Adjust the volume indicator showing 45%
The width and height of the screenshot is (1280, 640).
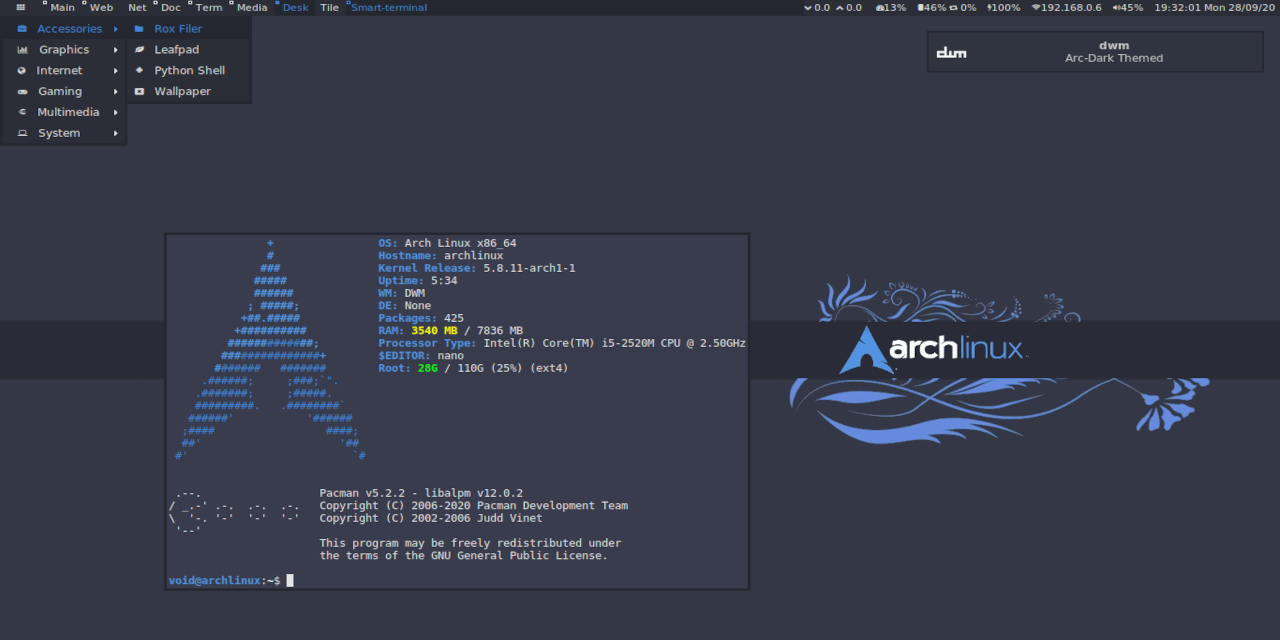coord(1127,7)
